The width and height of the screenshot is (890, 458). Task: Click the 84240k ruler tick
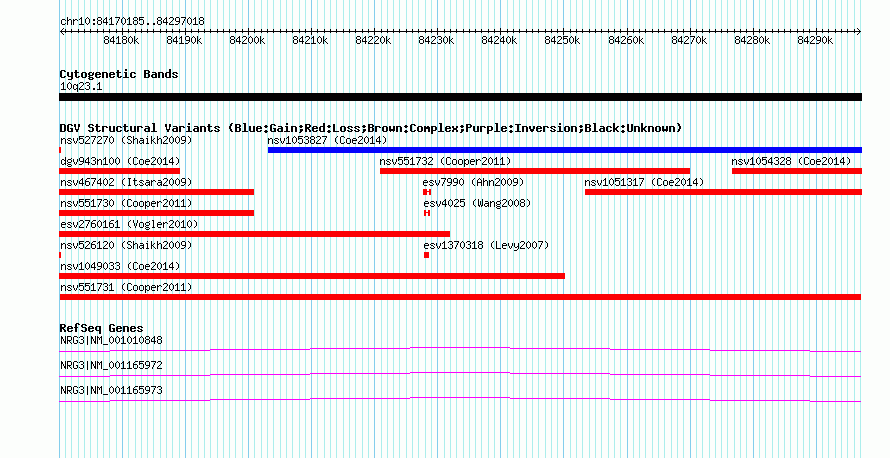click(499, 40)
